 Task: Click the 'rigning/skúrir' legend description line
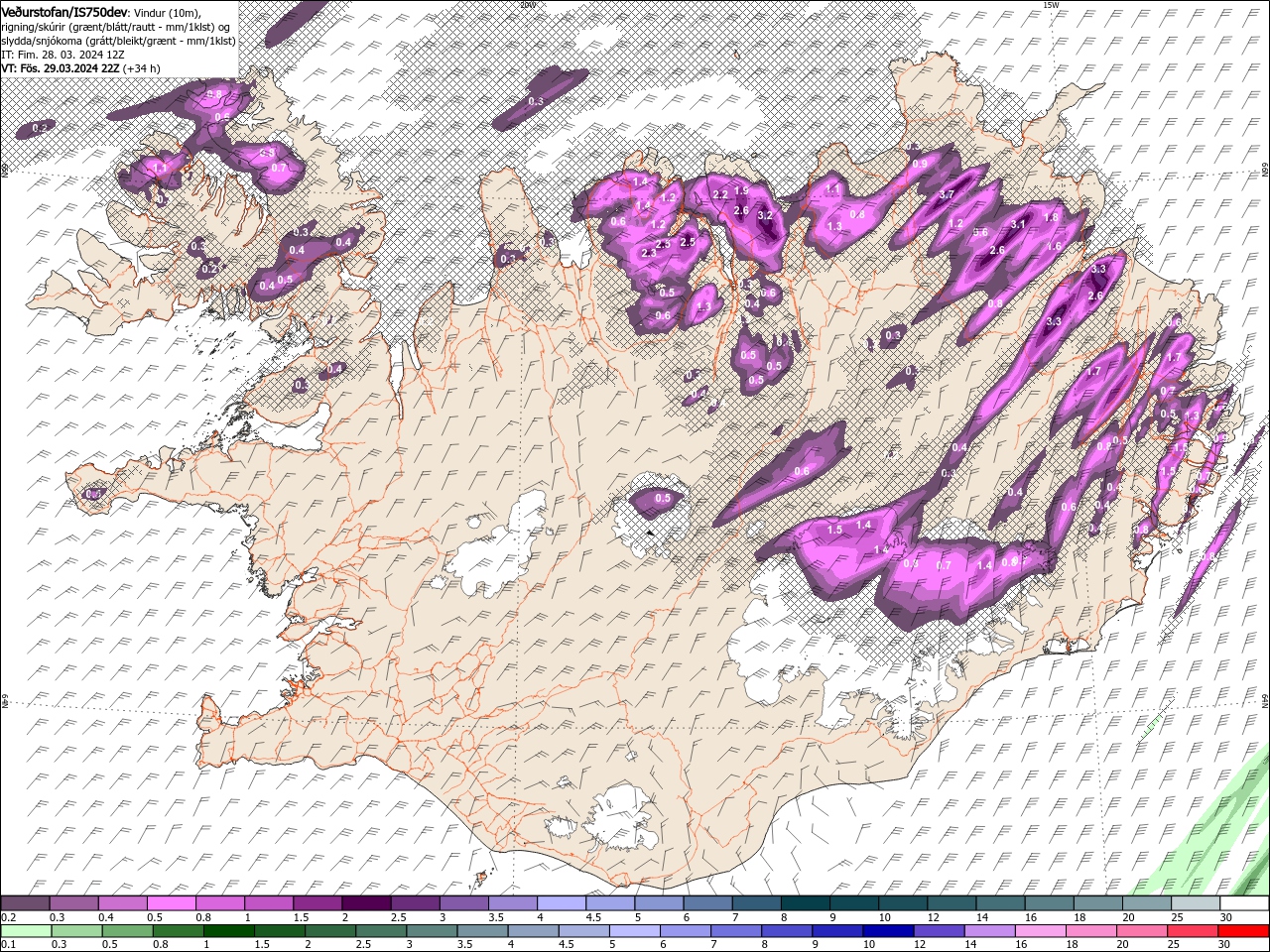[x=116, y=27]
